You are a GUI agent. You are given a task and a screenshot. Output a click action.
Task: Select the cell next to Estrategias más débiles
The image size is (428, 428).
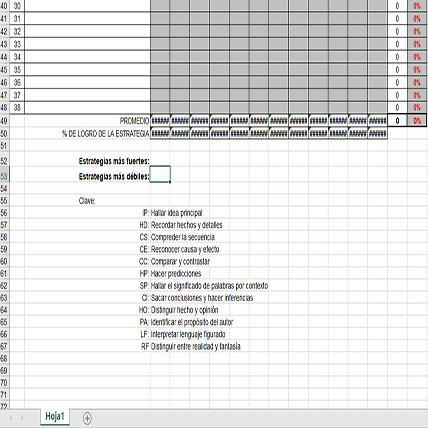[160, 174]
